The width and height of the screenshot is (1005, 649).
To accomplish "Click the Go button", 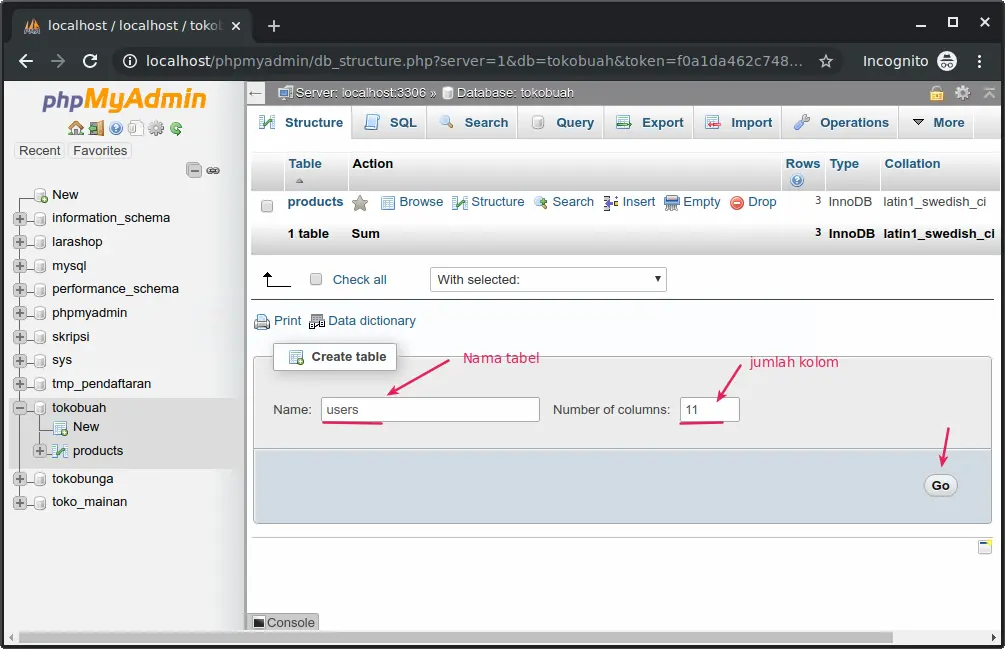I will pos(940,486).
